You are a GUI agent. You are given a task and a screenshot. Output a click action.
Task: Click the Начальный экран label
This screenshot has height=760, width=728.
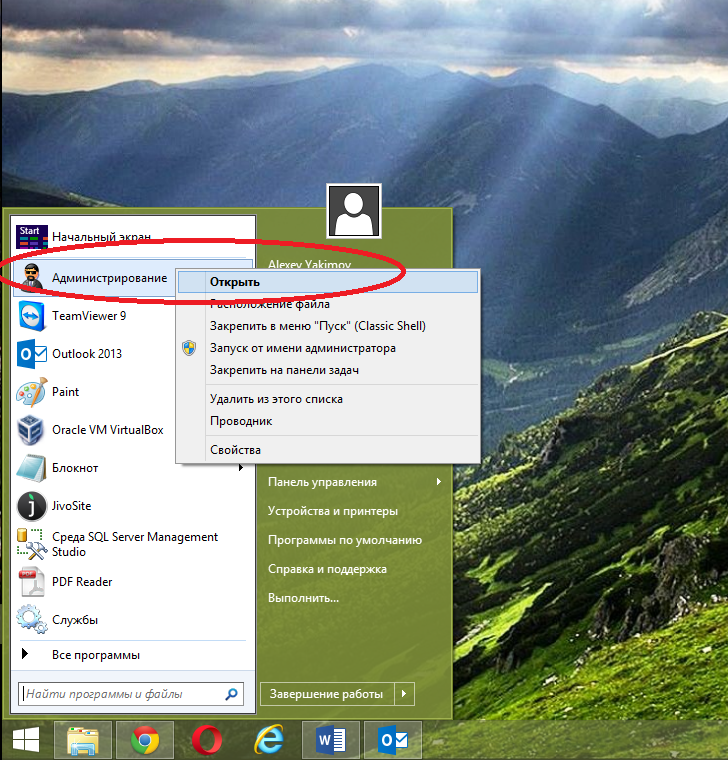[101, 237]
